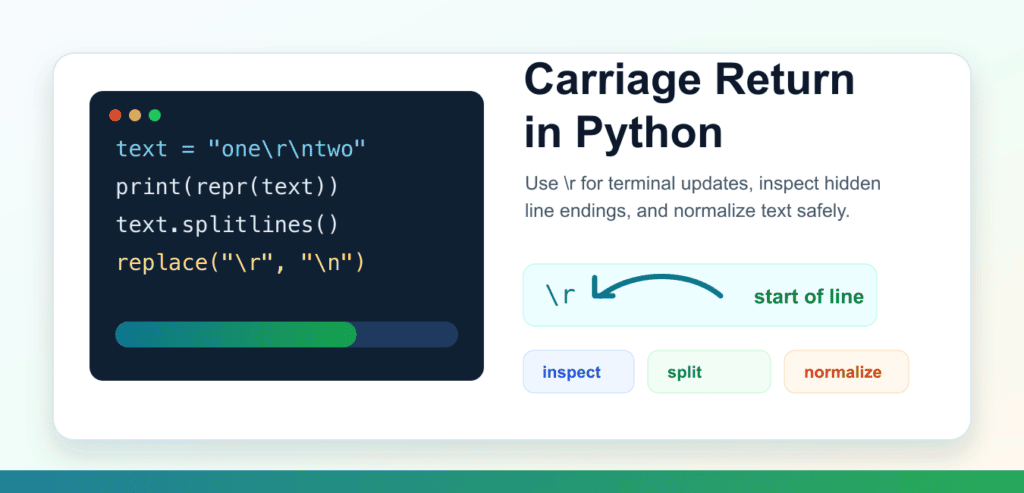Click the "Carriage Return in Python" heading
Viewport: 1024px width, 493px height.
tap(689, 106)
